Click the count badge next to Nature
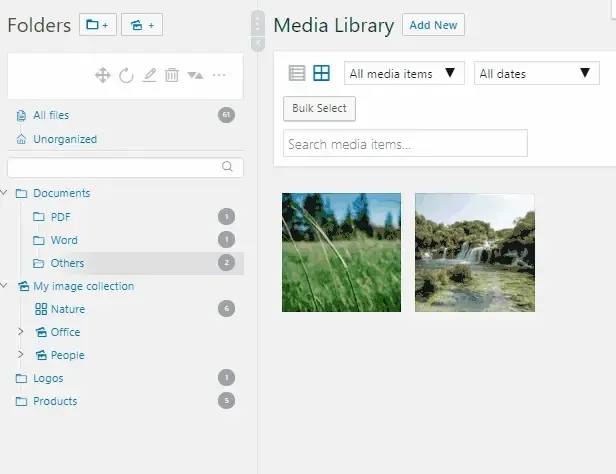 [226, 308]
